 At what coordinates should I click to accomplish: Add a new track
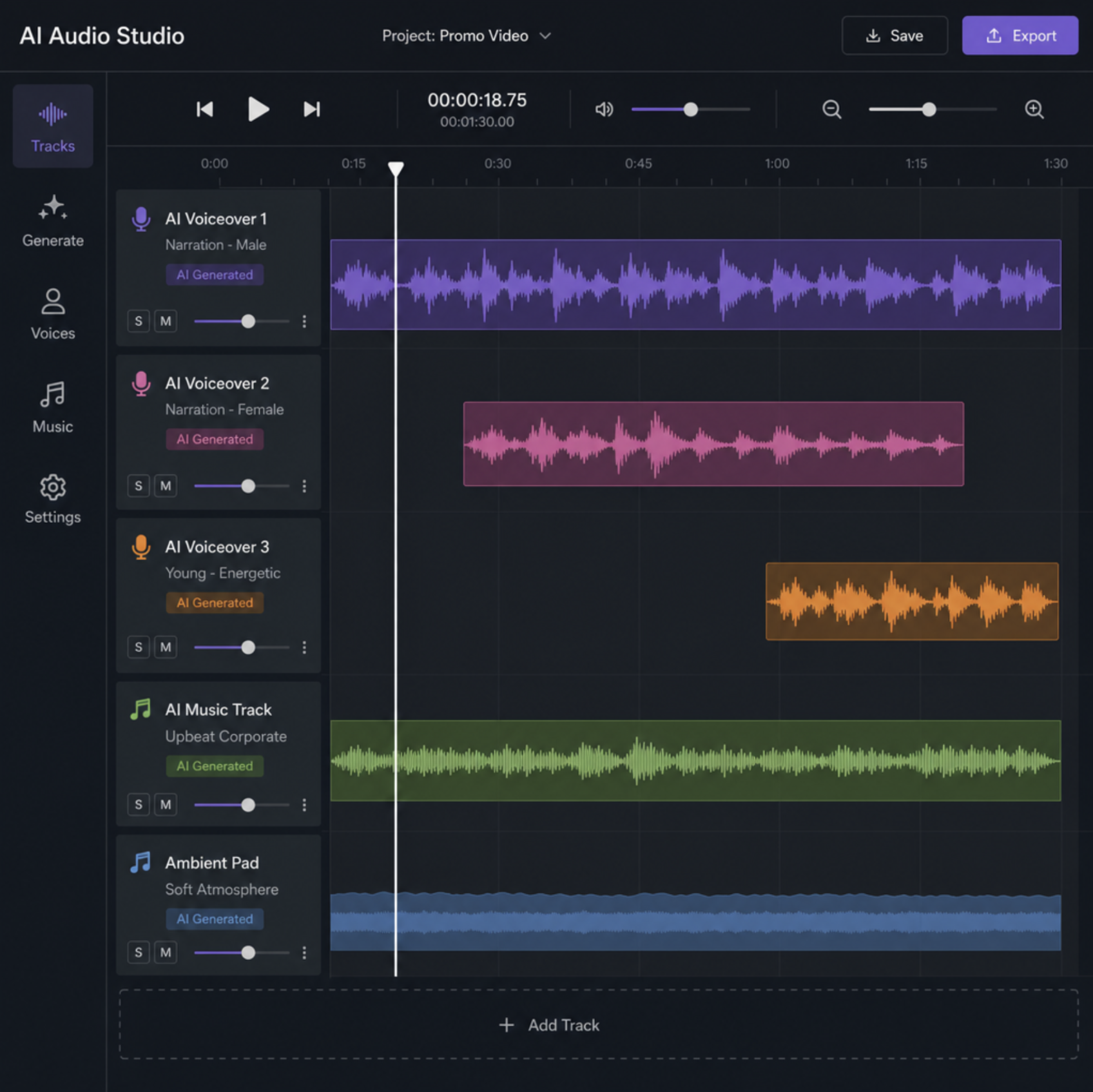click(598, 1024)
